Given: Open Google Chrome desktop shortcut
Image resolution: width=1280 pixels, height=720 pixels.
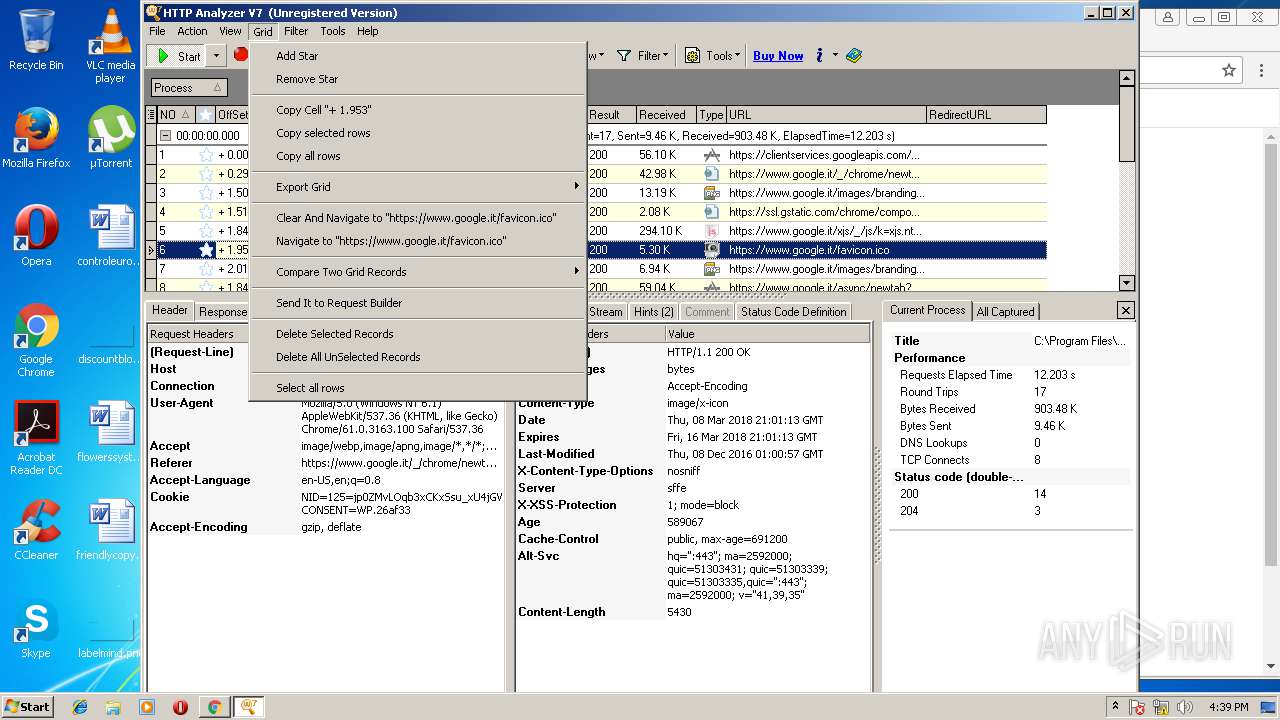Looking at the screenshot, I should coord(36,342).
